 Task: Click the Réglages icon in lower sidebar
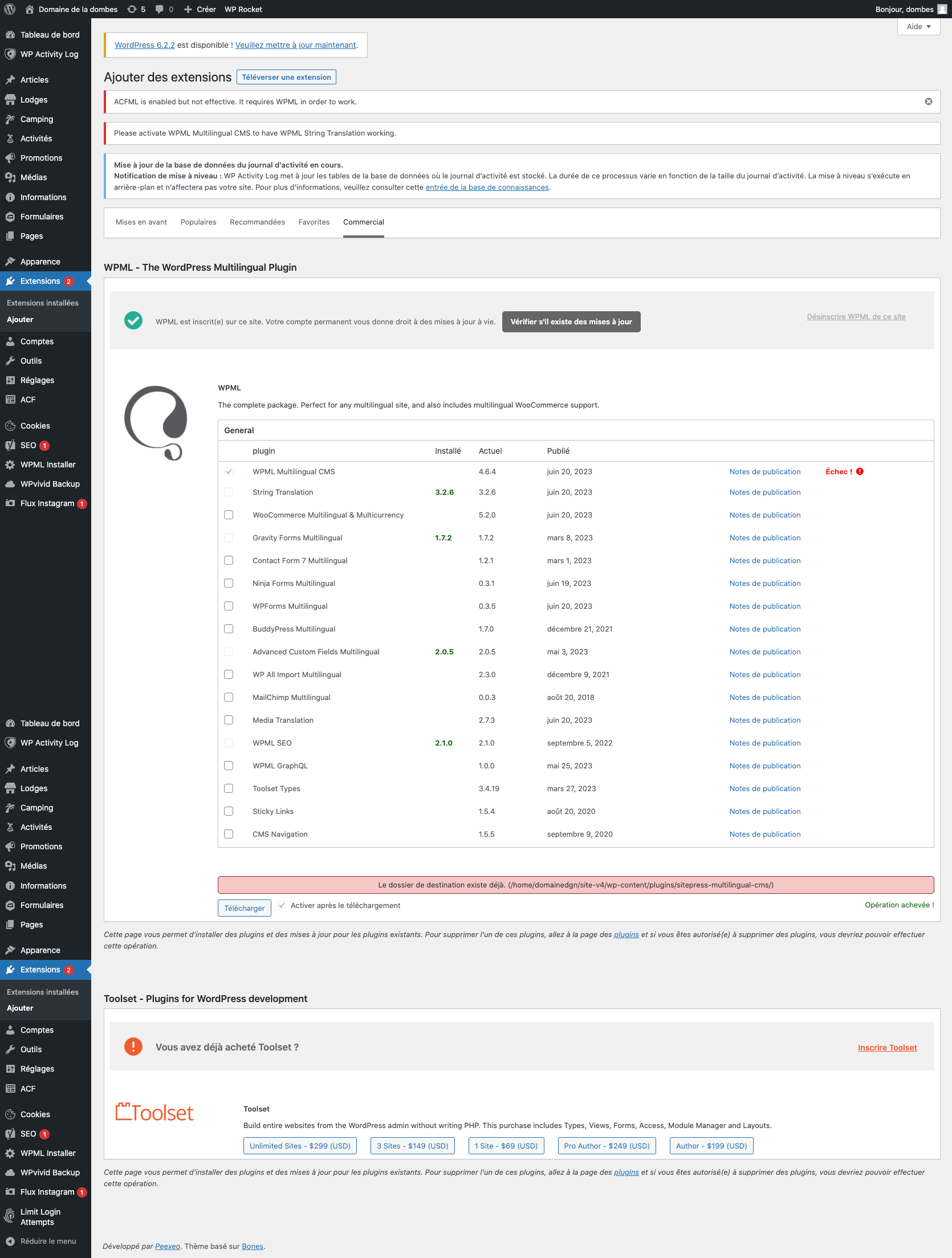[x=10, y=1069]
